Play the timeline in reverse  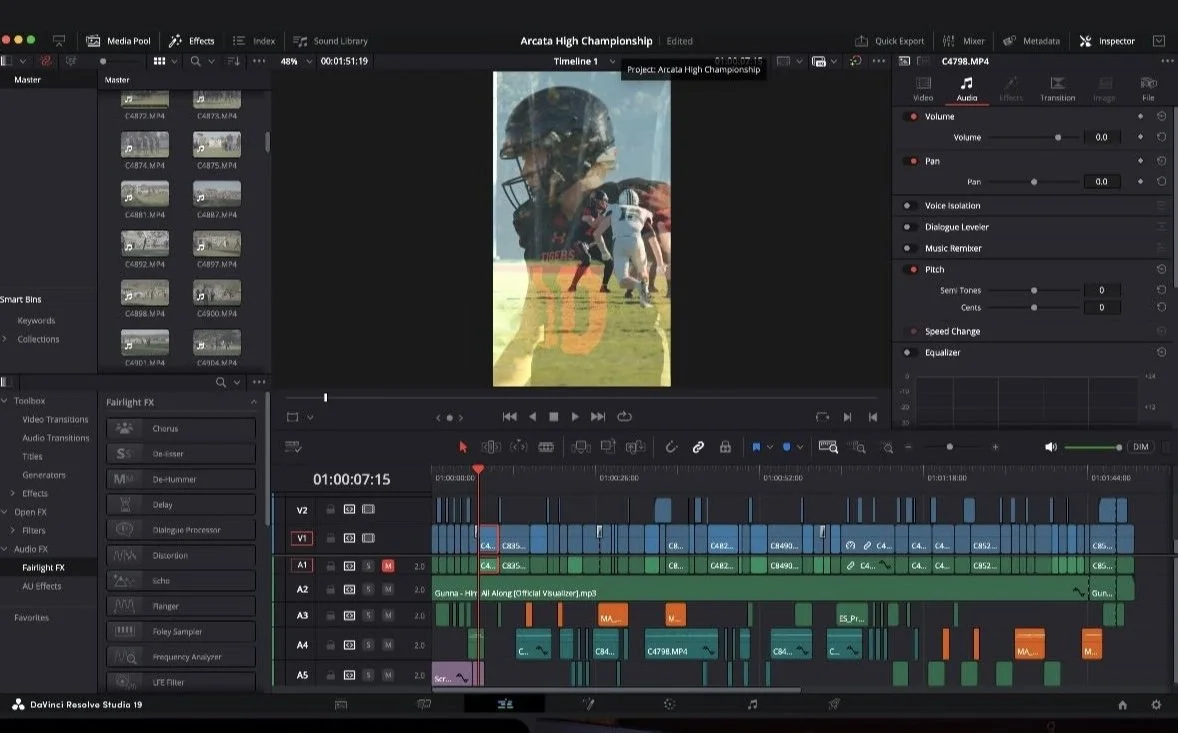click(532, 417)
